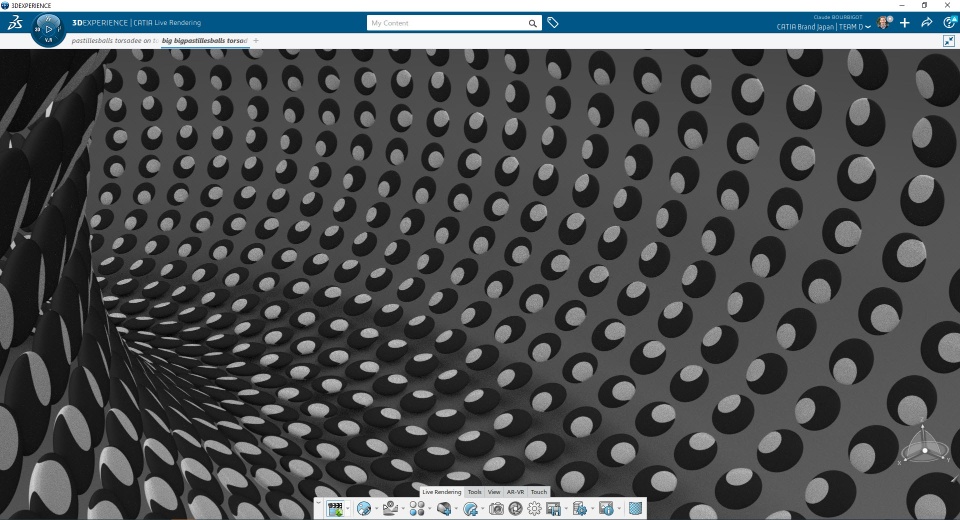960x520 pixels.
Task: Click the image information icon
Action: 606,508
